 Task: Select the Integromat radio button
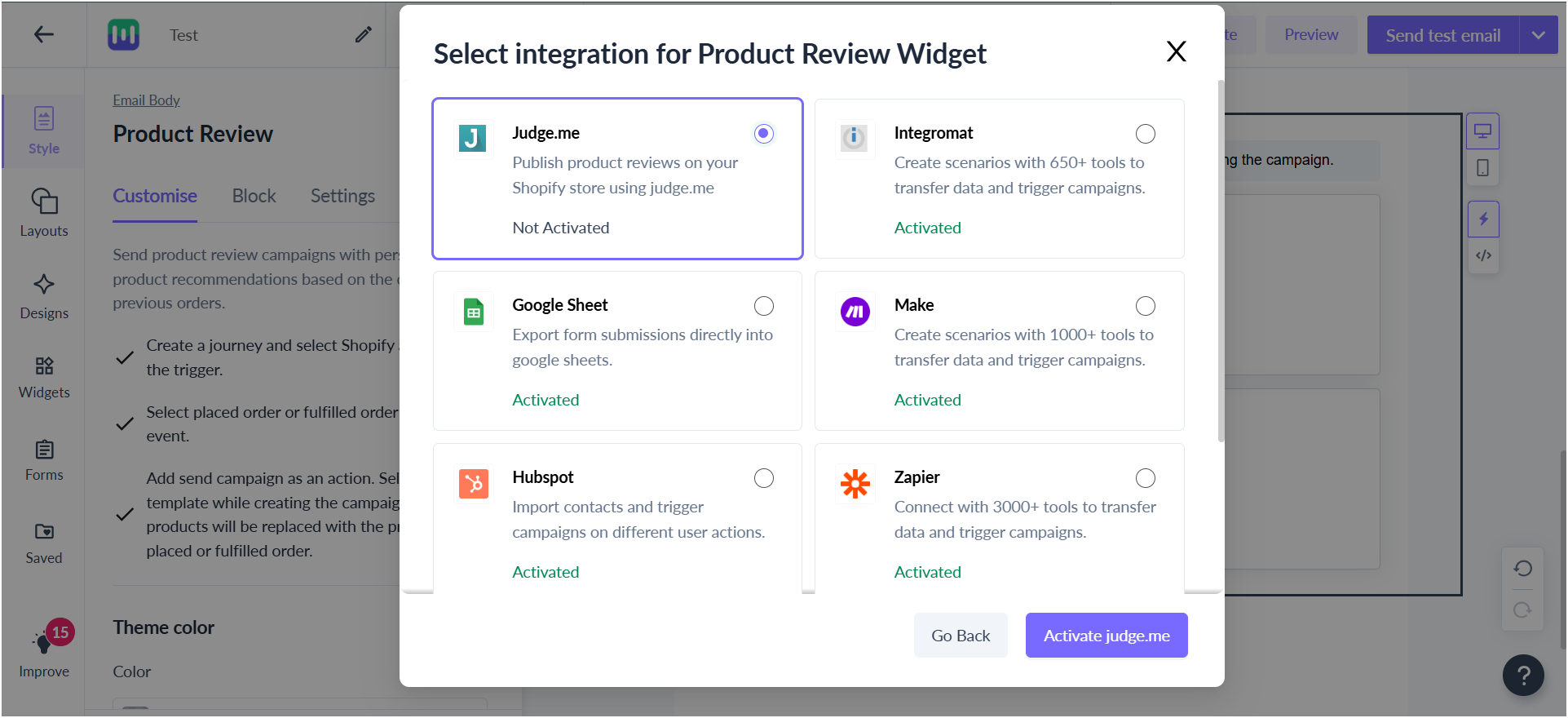tap(1145, 133)
